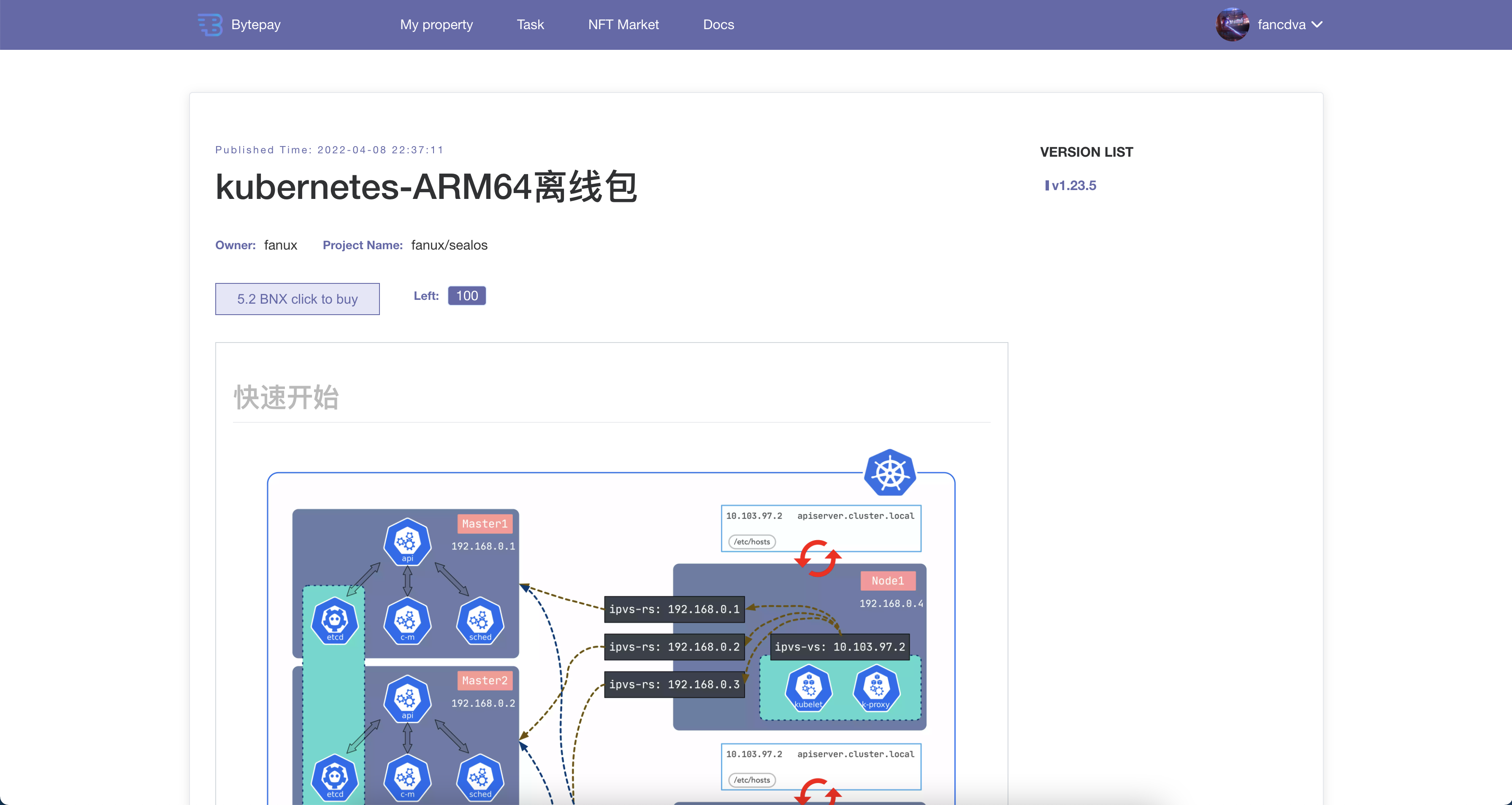Click the red sync arrows above Node1
Screen dimensions: 1512x805
pos(818,558)
